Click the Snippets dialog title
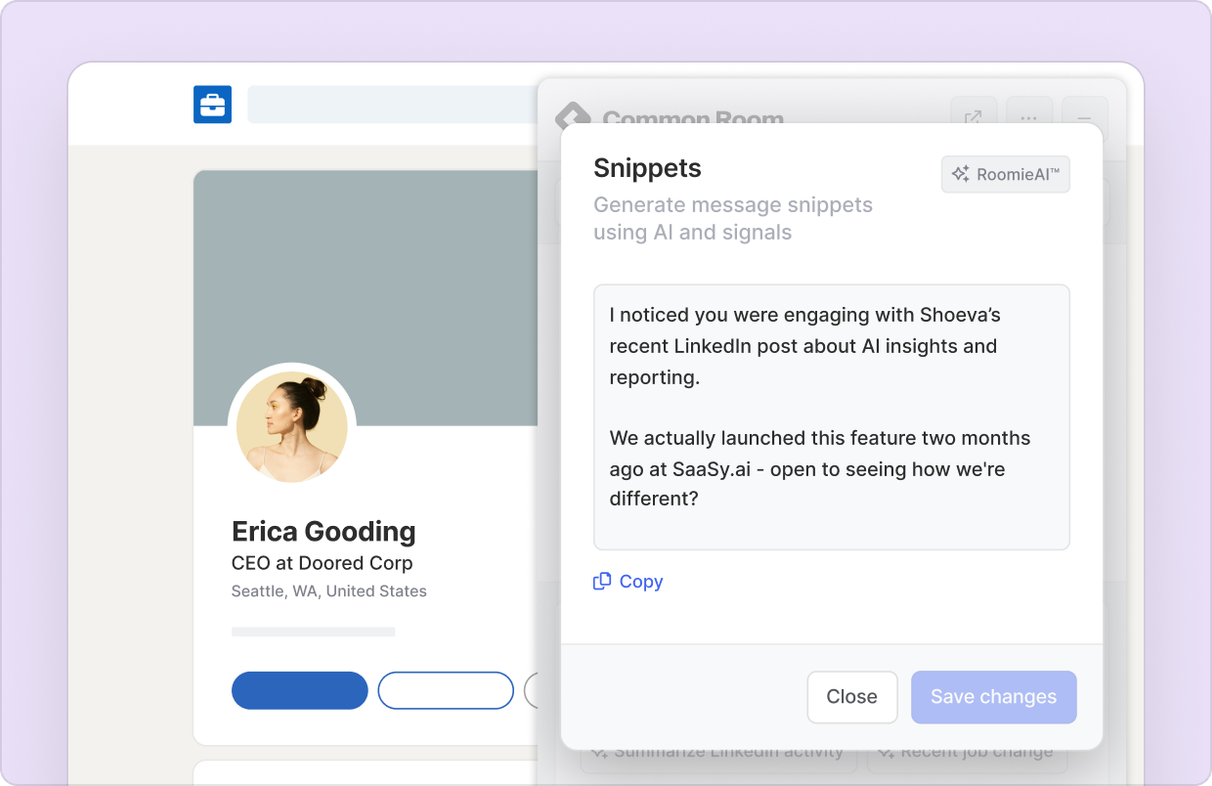The image size is (1212, 786). click(x=647, y=168)
